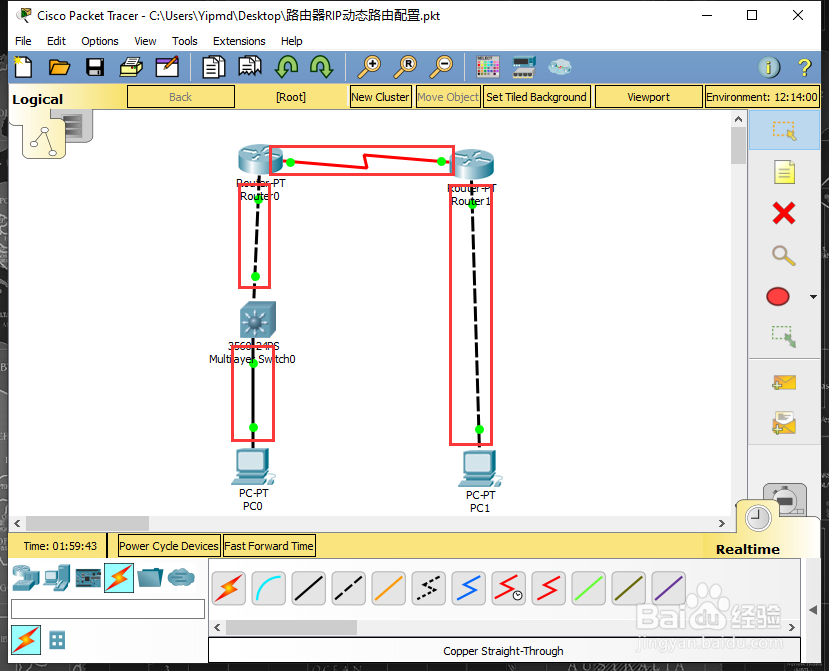Choose the orange Fiber cable
The image size is (829, 671).
(389, 588)
